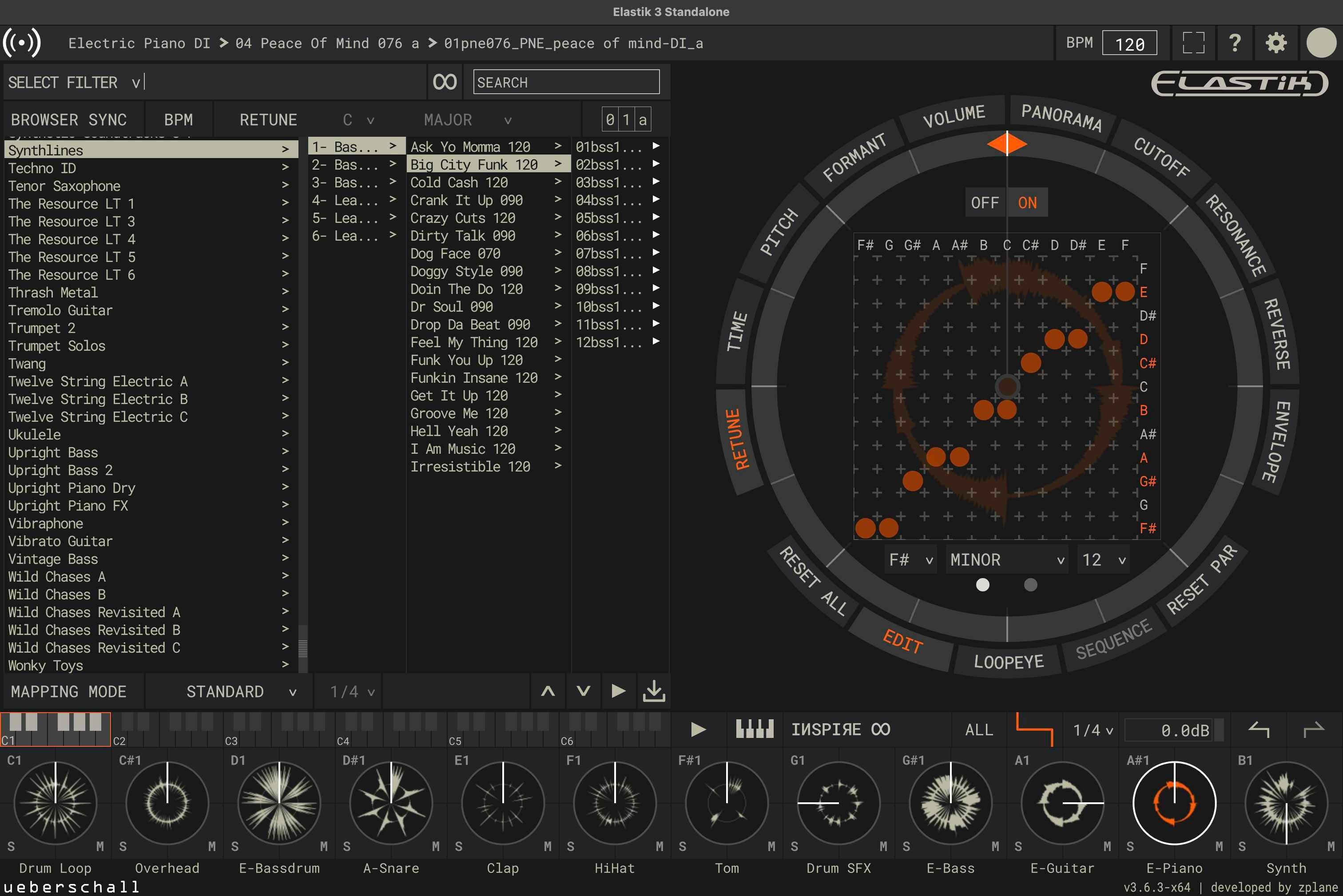Select the first white page dot under the retune grid
This screenshot has height=896, width=1343.
(x=982, y=585)
